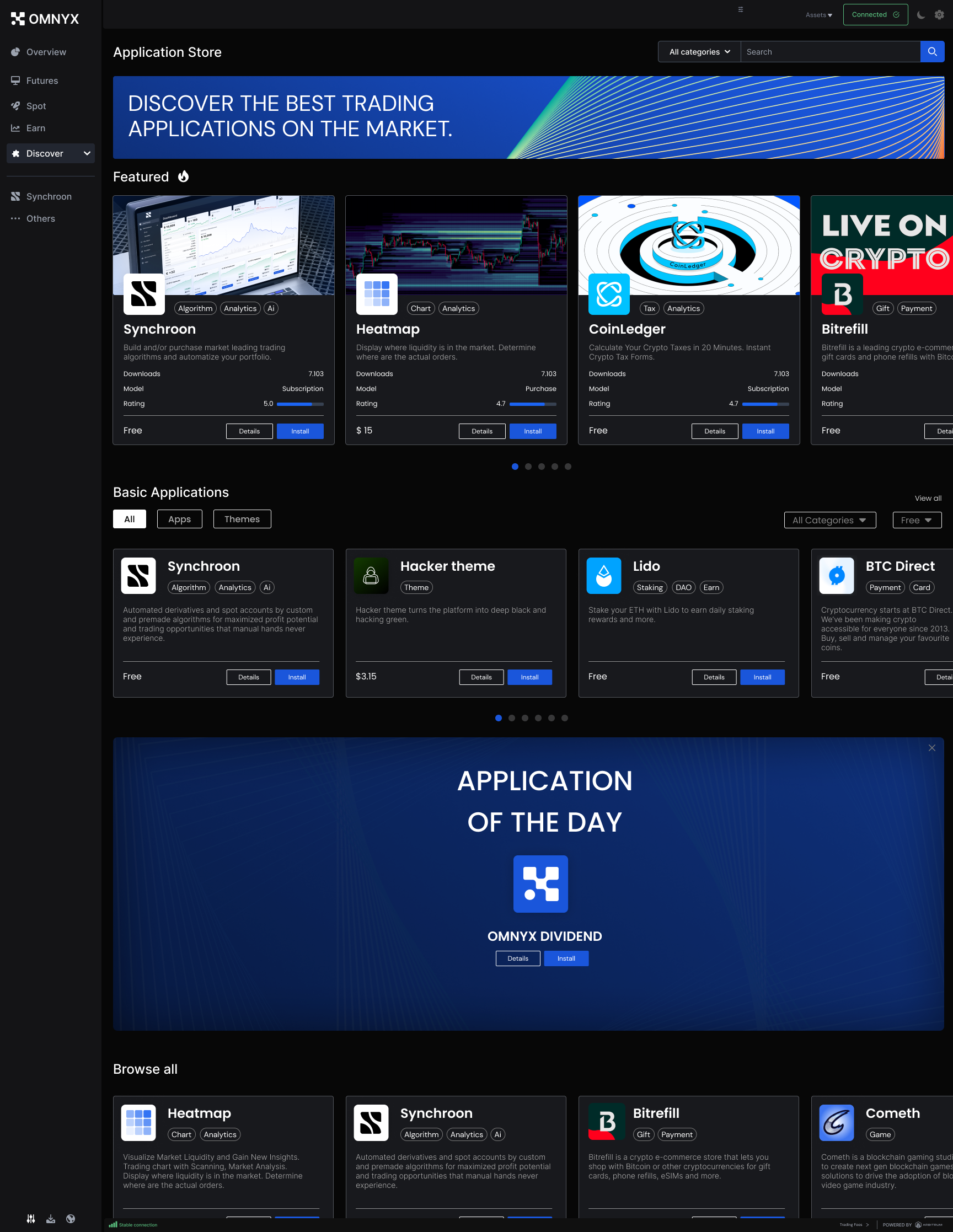
Task: Click the Heatmap rating bar in Featured
Action: [533, 404]
